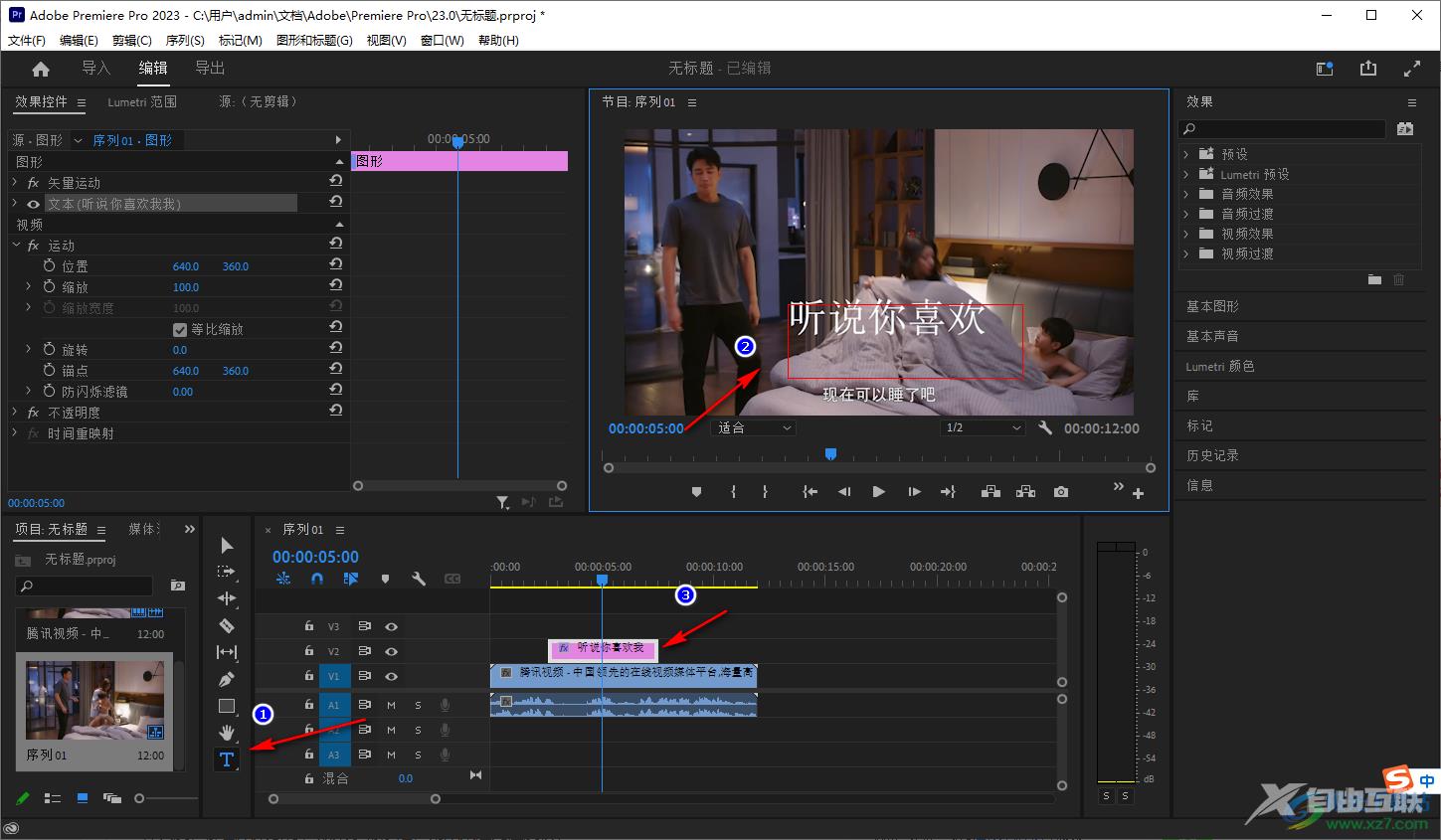This screenshot has height=840, width=1441.
Task: Select the Selection arrow tool
Action: 227,545
